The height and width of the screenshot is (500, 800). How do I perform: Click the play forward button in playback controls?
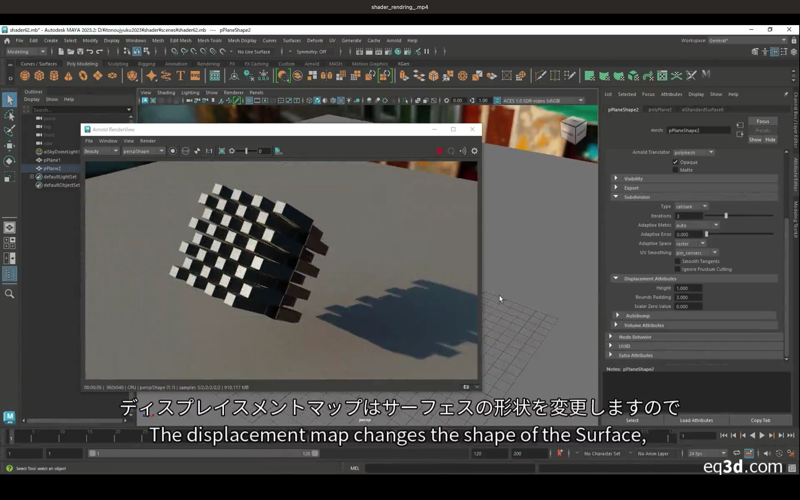(762, 435)
